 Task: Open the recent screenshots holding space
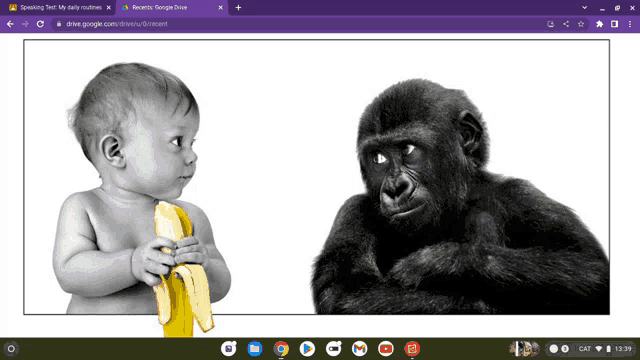click(524, 349)
